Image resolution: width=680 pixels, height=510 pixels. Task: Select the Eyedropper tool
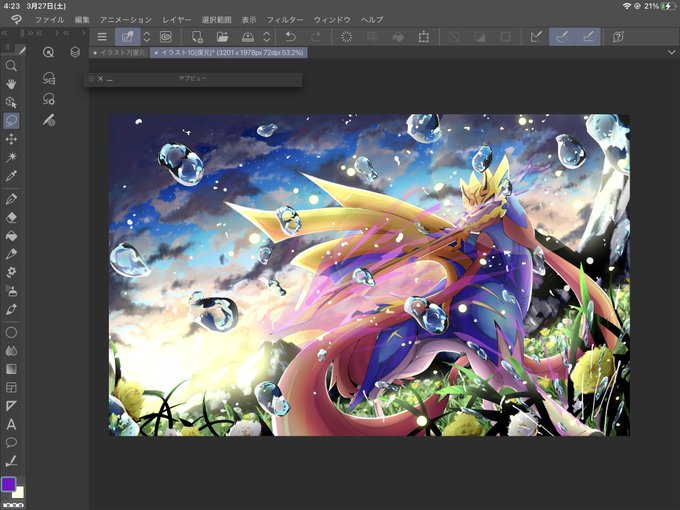(x=11, y=176)
